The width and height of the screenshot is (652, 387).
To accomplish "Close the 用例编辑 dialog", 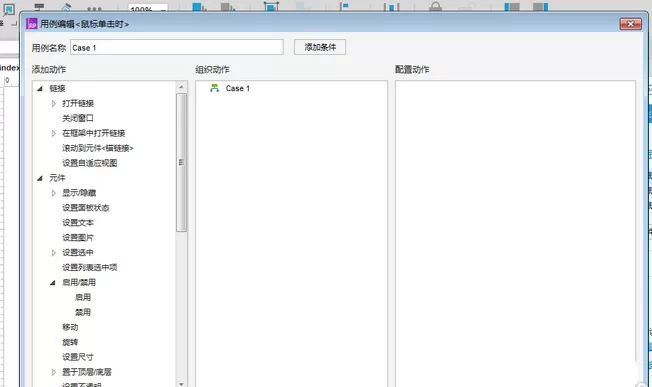I will click(x=630, y=24).
